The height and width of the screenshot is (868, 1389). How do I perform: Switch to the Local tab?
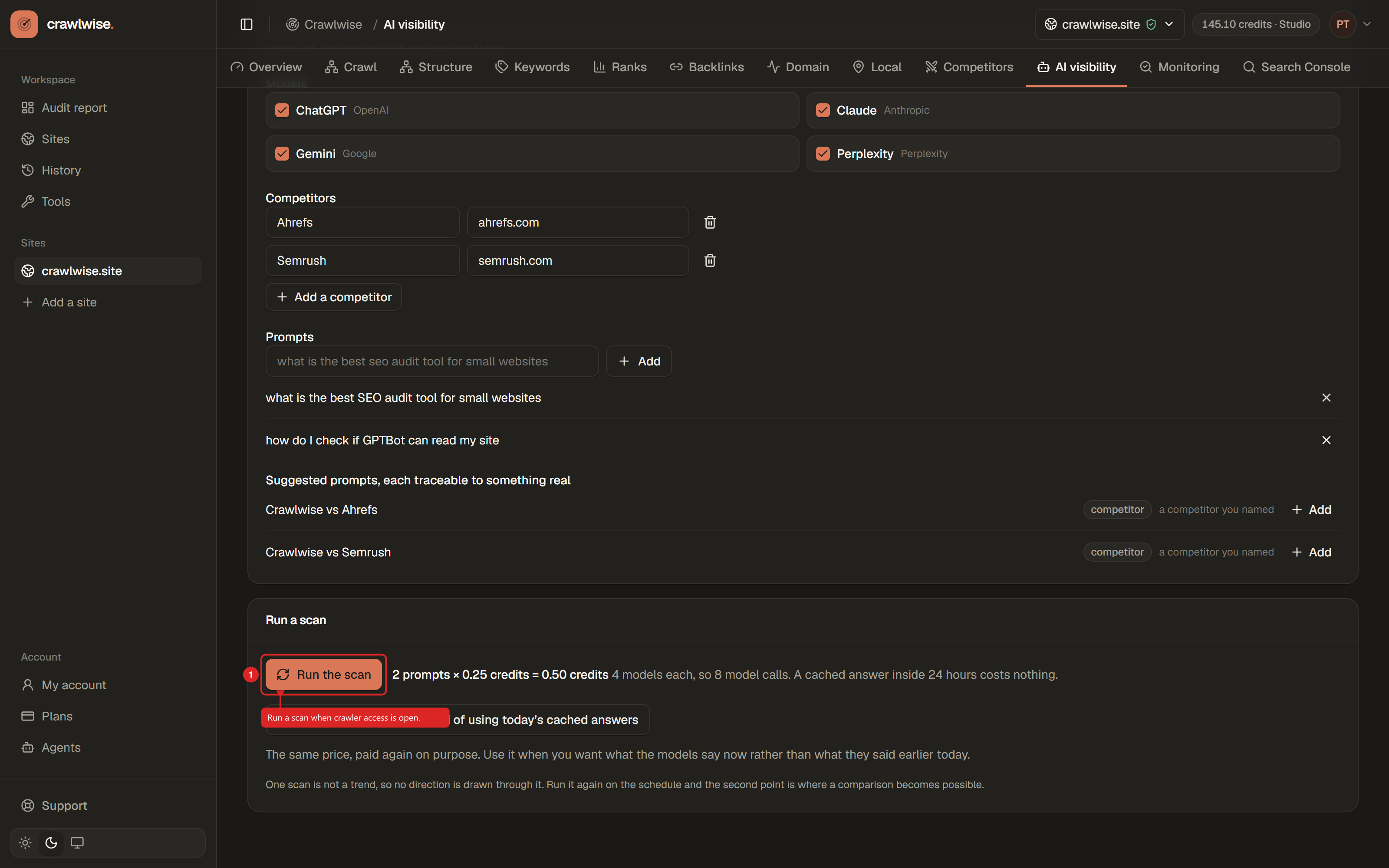point(877,67)
